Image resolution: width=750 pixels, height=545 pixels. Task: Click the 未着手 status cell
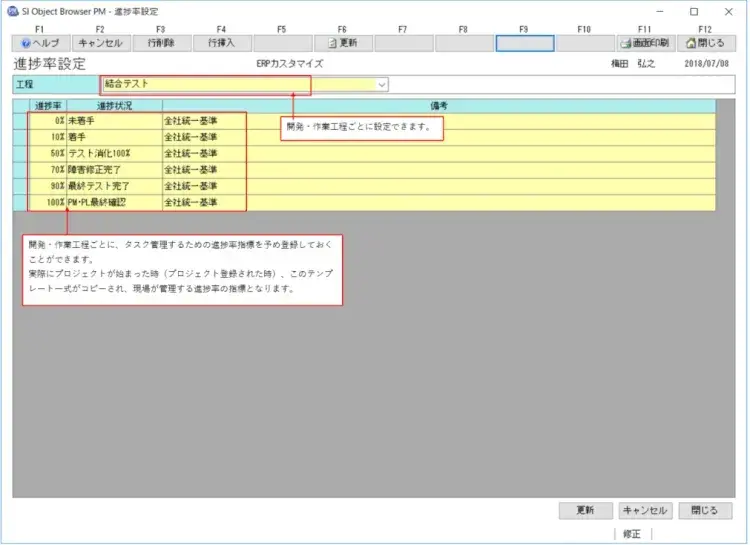click(114, 121)
